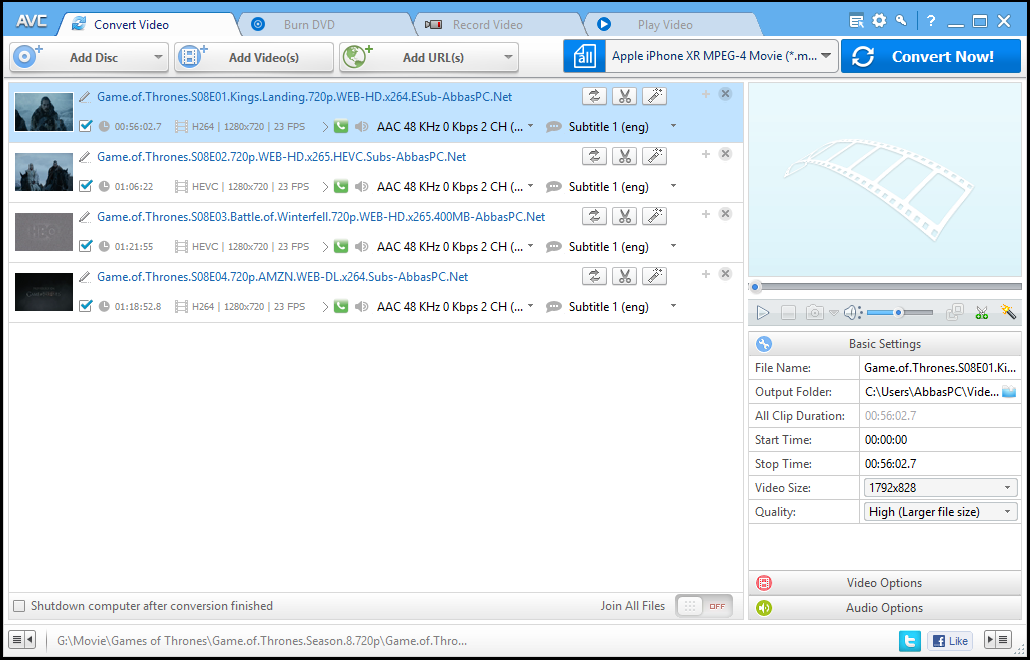1030x660 pixels.
Task: Toggle the Join All Files switch
Action: (704, 606)
